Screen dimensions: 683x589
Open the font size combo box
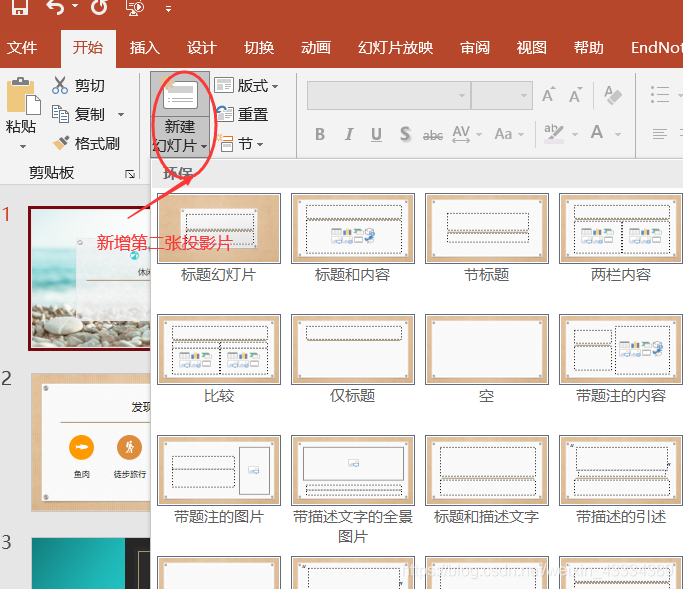point(502,95)
